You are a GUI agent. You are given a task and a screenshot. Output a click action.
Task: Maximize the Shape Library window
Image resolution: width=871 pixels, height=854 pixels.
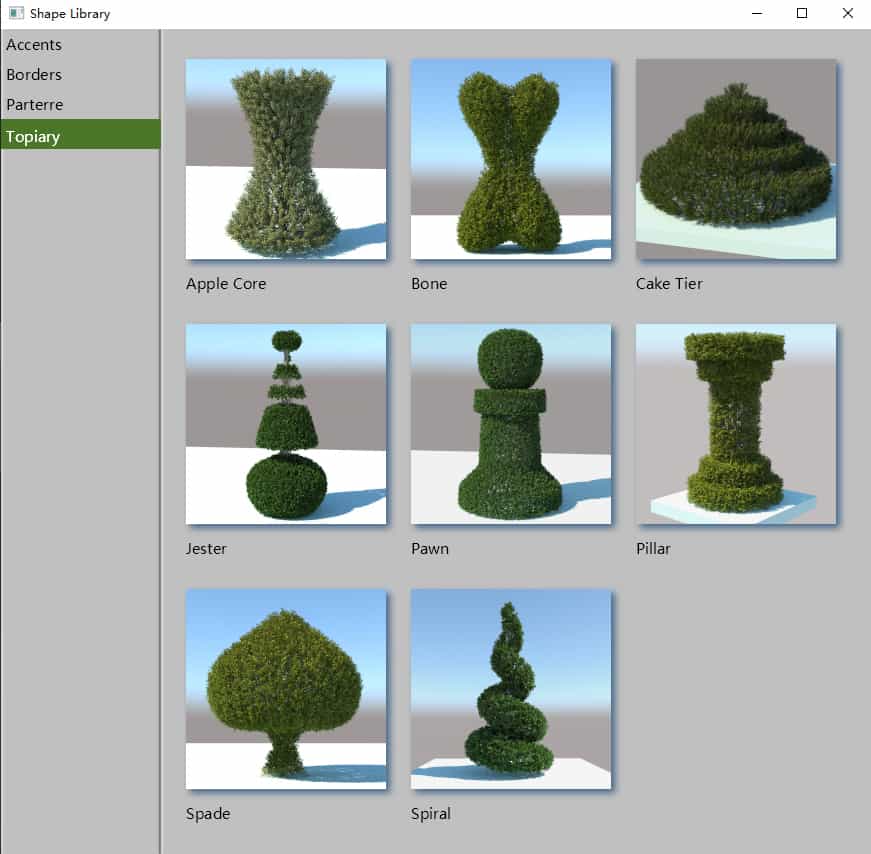point(802,14)
